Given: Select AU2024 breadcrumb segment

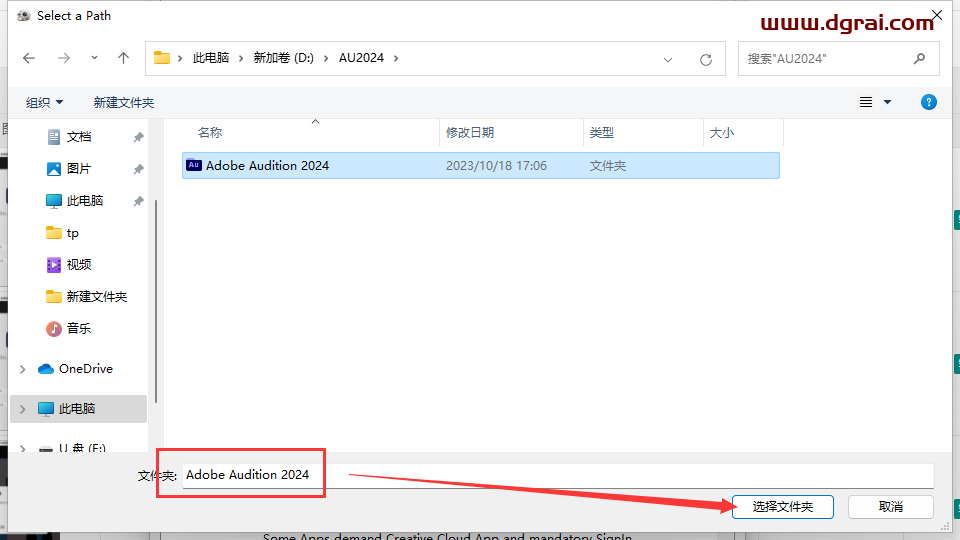Looking at the screenshot, I should (x=361, y=58).
